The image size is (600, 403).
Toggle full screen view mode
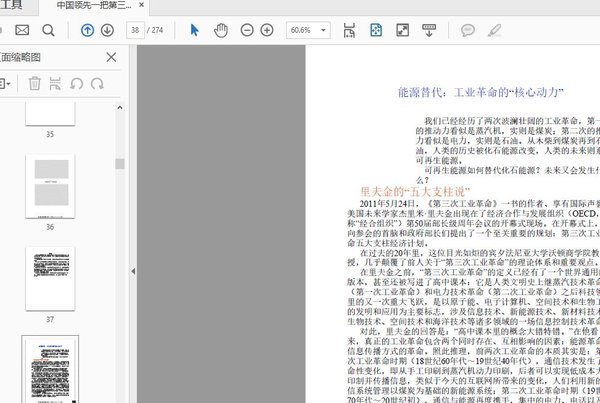click(402, 31)
